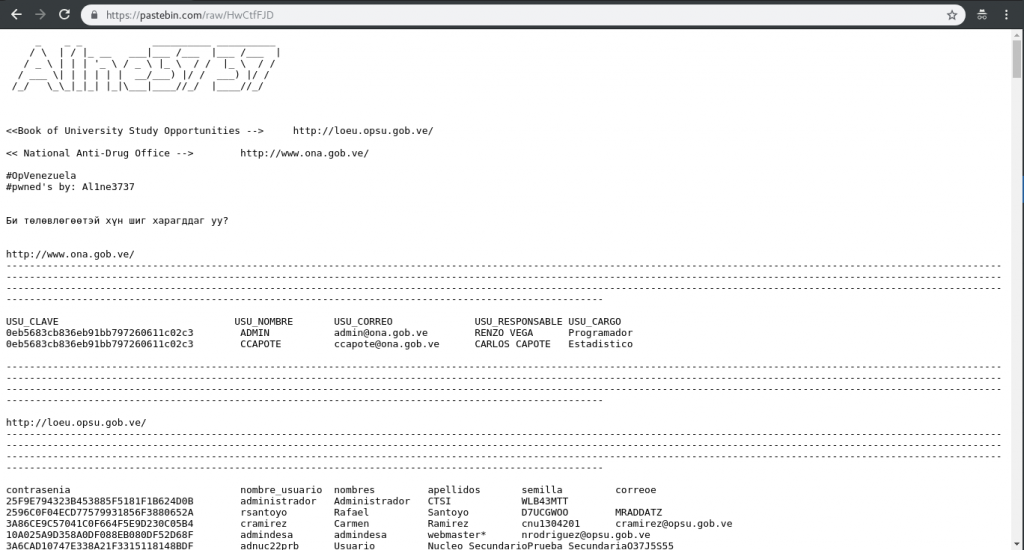Click the 'nombres' column header

coord(354,490)
